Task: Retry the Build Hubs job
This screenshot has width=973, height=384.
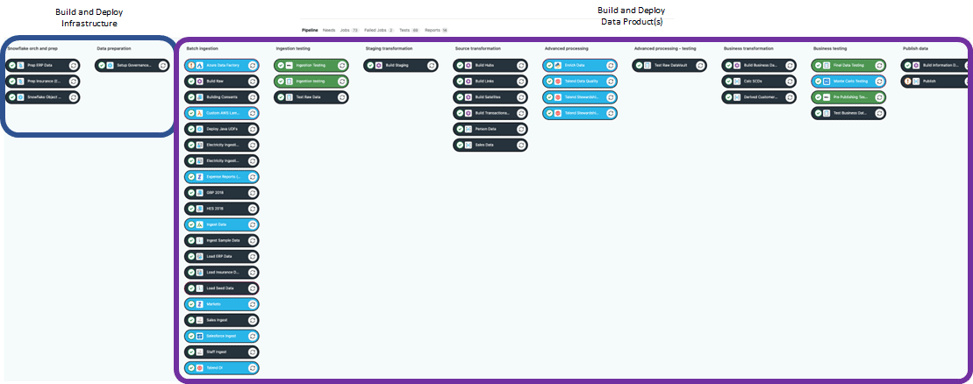Action: [x=521, y=65]
